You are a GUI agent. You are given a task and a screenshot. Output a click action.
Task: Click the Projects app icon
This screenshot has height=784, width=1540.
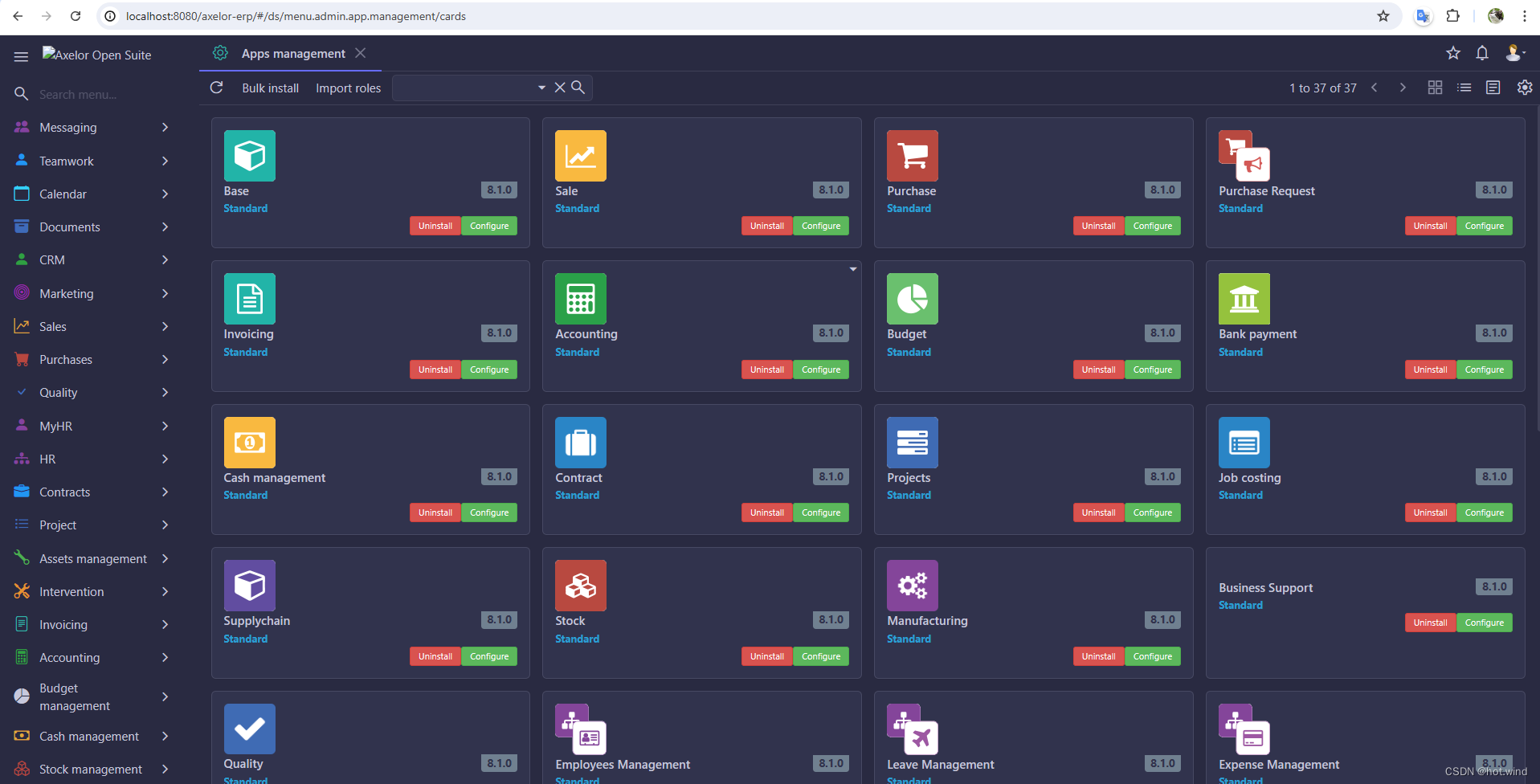point(913,443)
